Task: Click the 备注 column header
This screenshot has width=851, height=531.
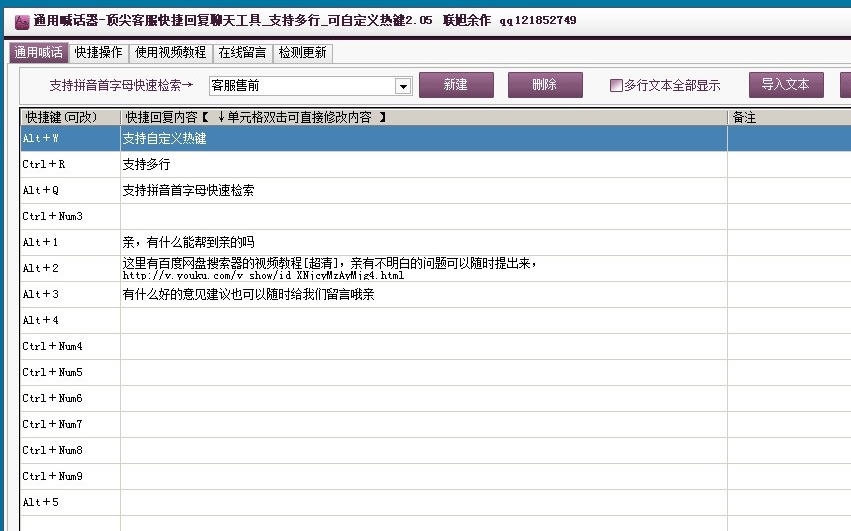Action: (789, 117)
